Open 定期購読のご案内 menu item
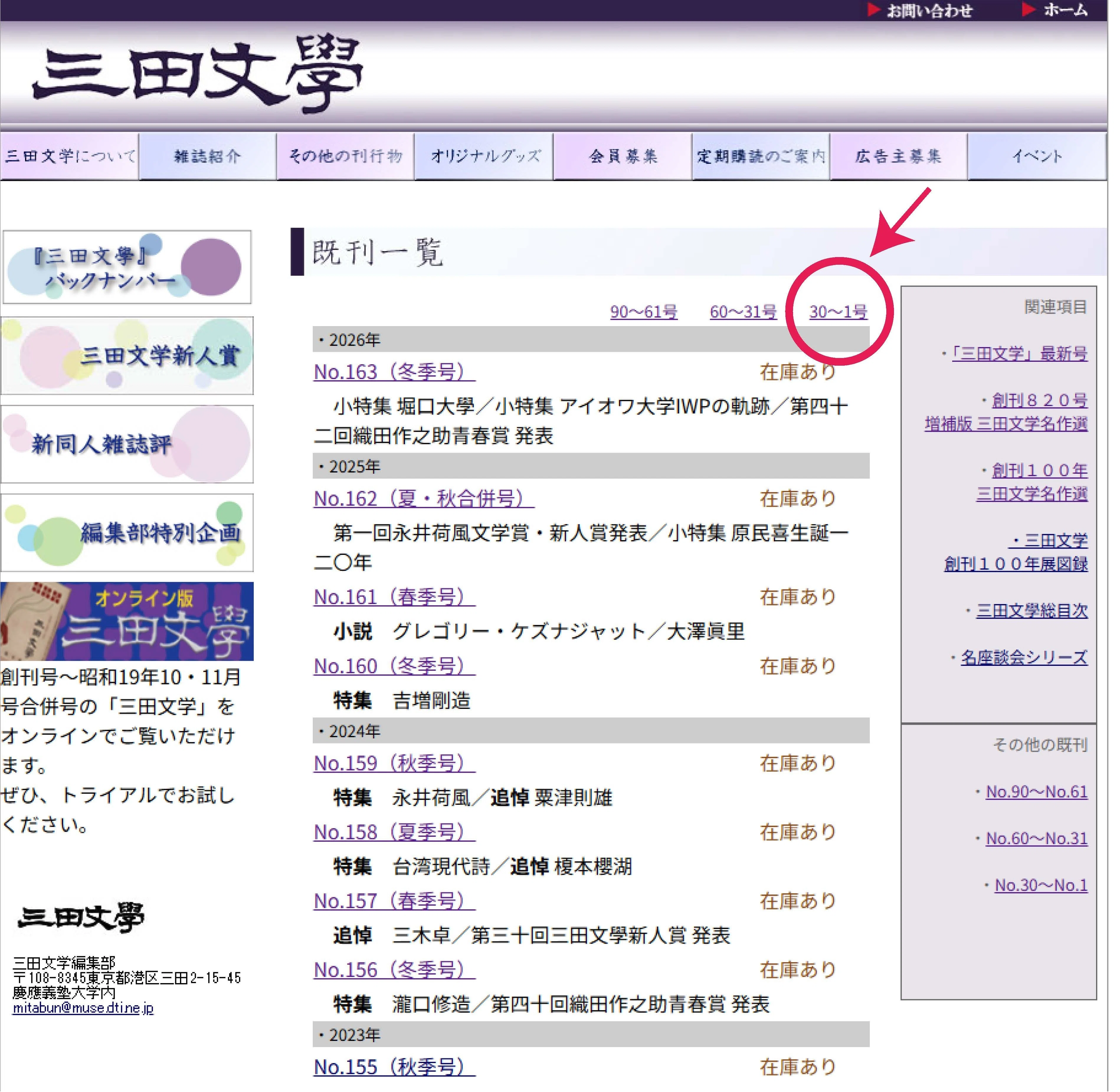The height and width of the screenshot is (1092, 1120). (762, 156)
